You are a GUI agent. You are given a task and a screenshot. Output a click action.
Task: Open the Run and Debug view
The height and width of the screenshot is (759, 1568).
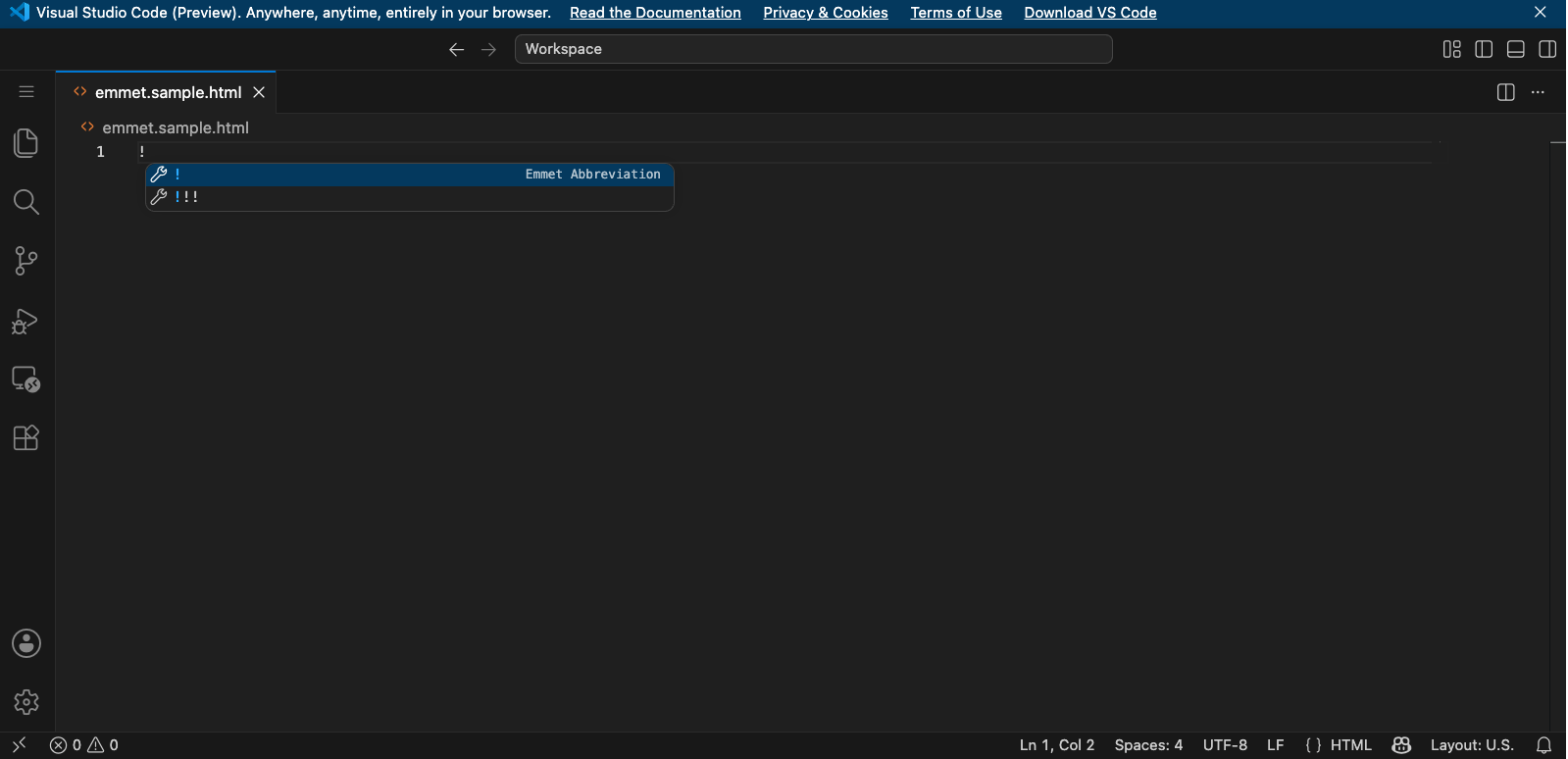coord(26,321)
